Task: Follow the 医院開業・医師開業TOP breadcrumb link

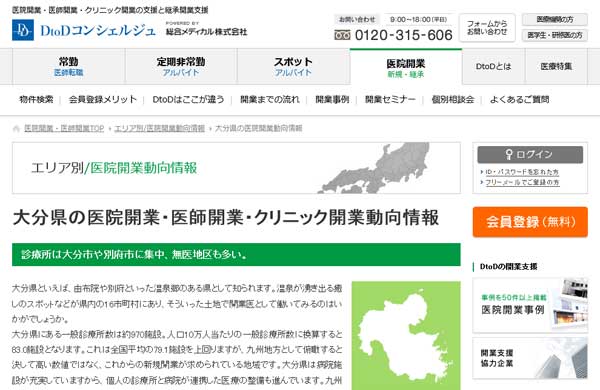Action: (x=64, y=128)
